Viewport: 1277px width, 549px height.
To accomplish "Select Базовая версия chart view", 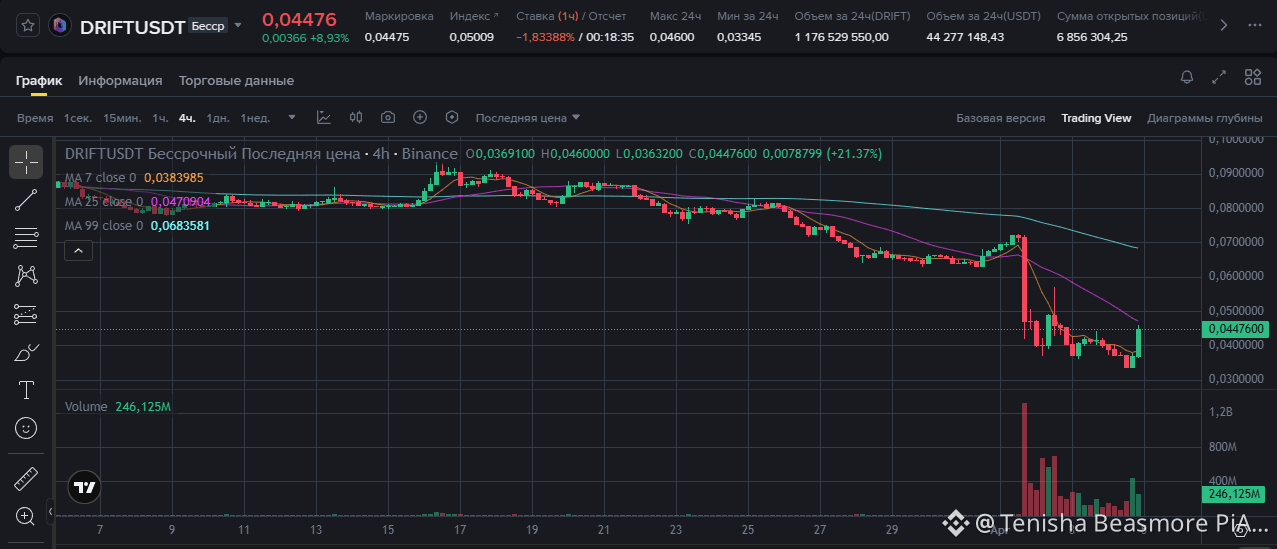I will 1001,118.
